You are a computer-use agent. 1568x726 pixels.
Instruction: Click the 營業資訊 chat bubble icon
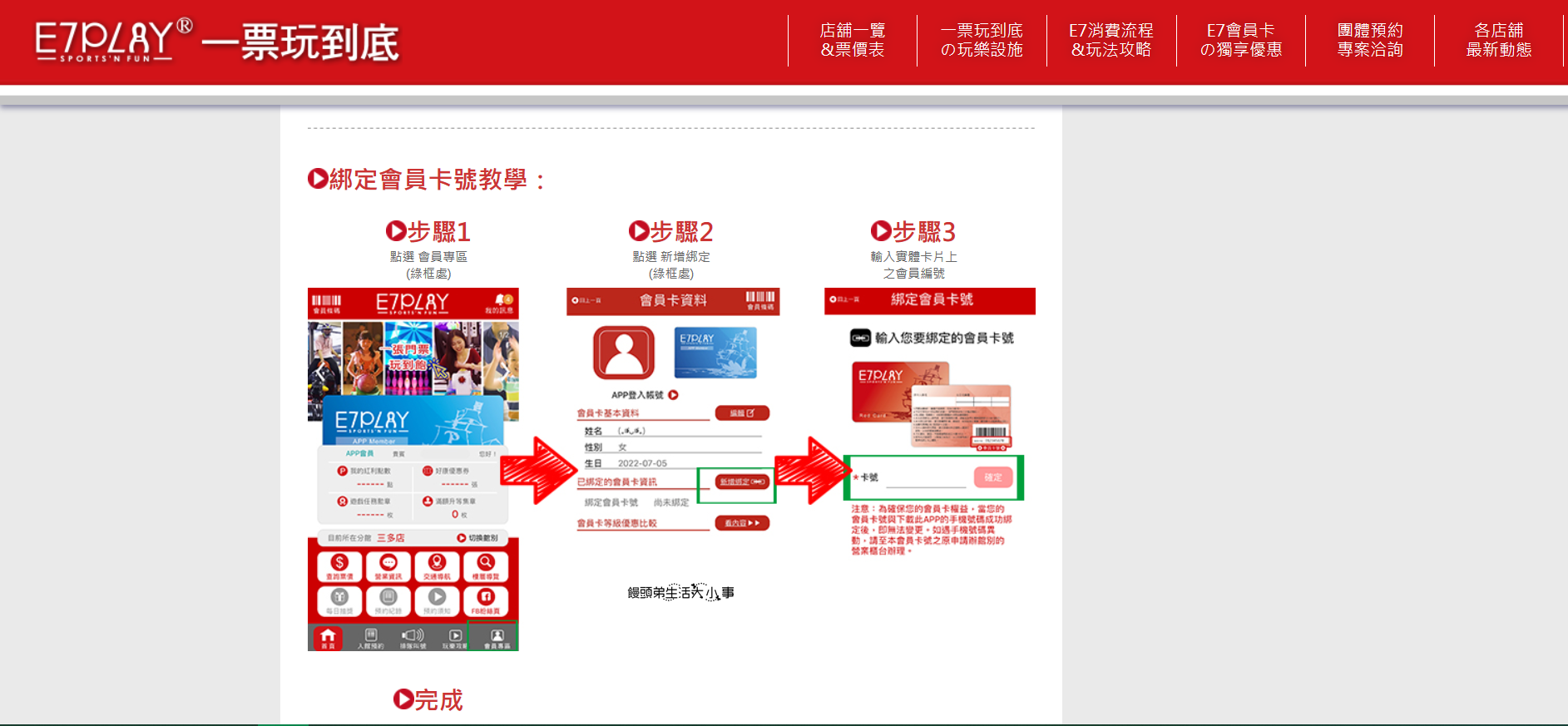click(388, 566)
